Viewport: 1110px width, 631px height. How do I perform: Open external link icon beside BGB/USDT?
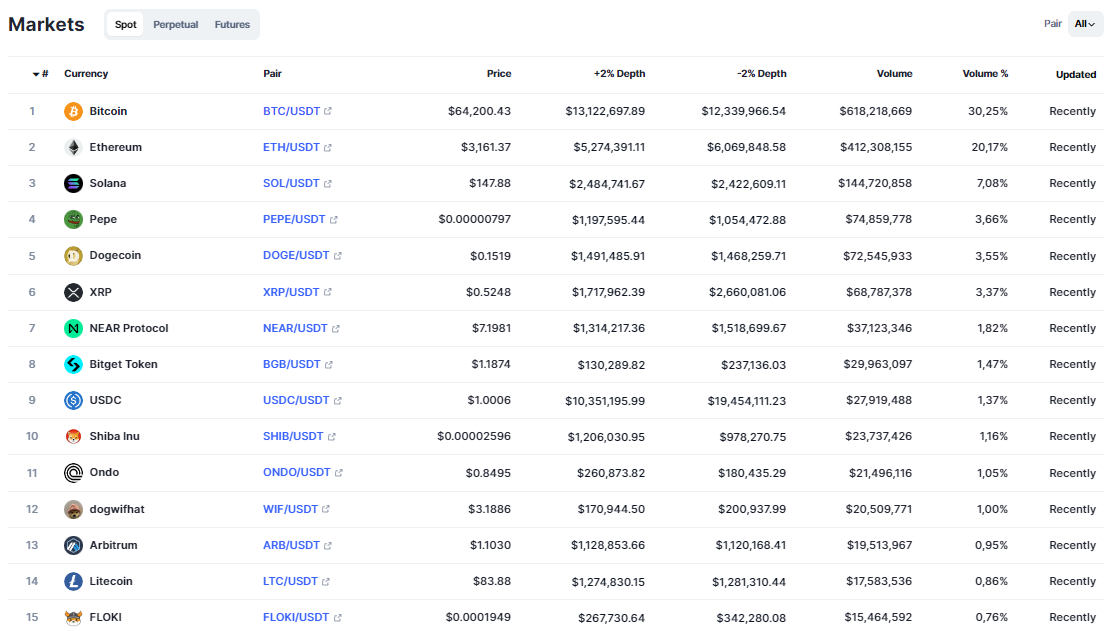pyautogui.click(x=328, y=365)
